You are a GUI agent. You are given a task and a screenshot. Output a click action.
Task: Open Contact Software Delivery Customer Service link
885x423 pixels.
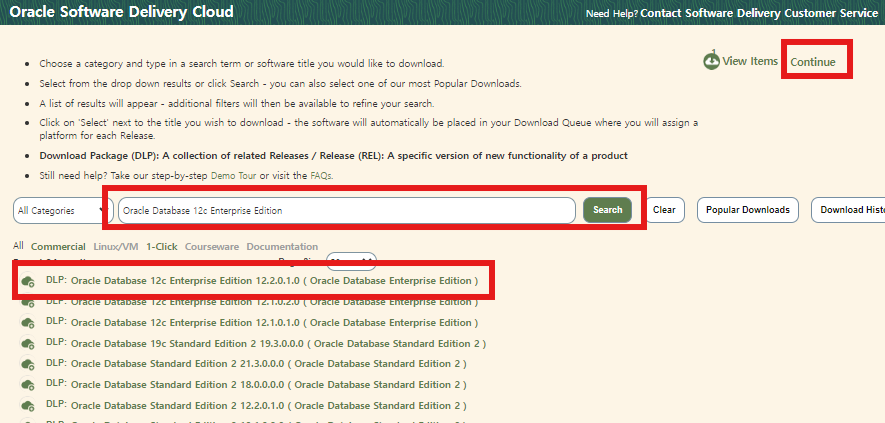(759, 13)
